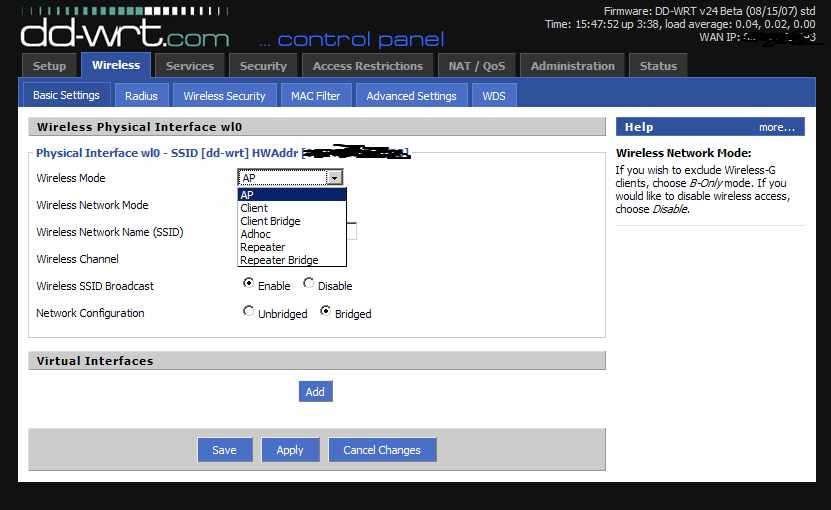Apply the wireless settings
Viewport: 831px width, 510px height.
coord(290,450)
